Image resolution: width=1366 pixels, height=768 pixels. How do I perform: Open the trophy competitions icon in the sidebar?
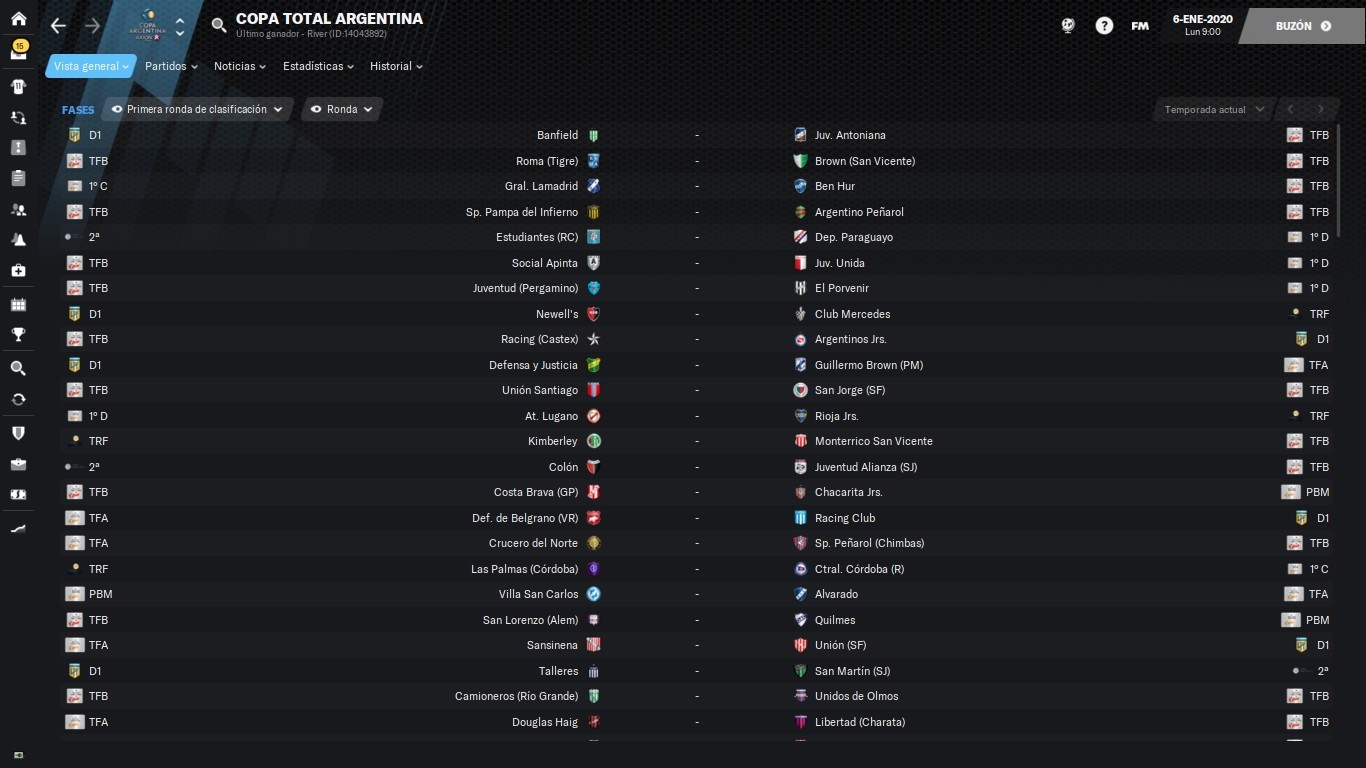pos(18,335)
